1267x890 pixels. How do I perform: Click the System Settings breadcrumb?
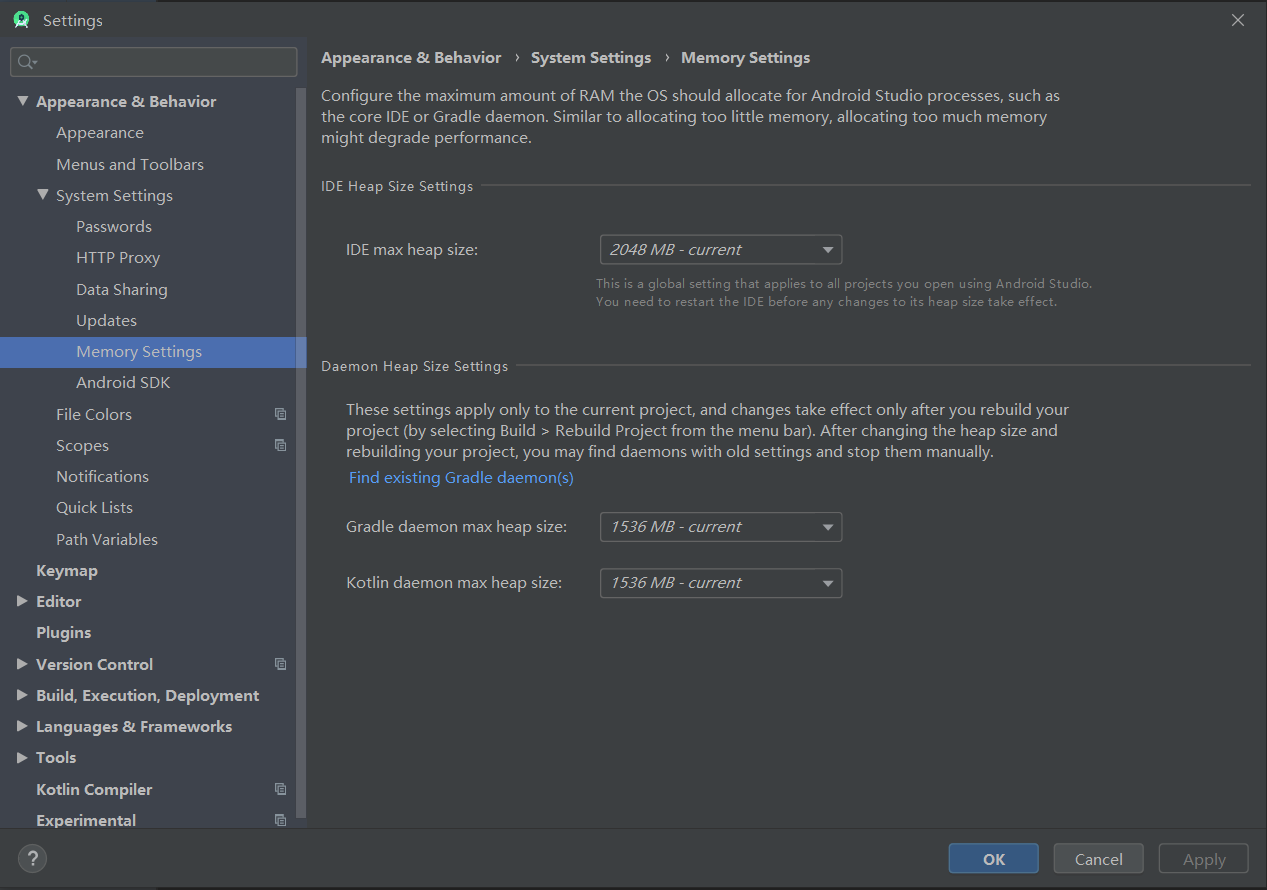pyautogui.click(x=591, y=58)
